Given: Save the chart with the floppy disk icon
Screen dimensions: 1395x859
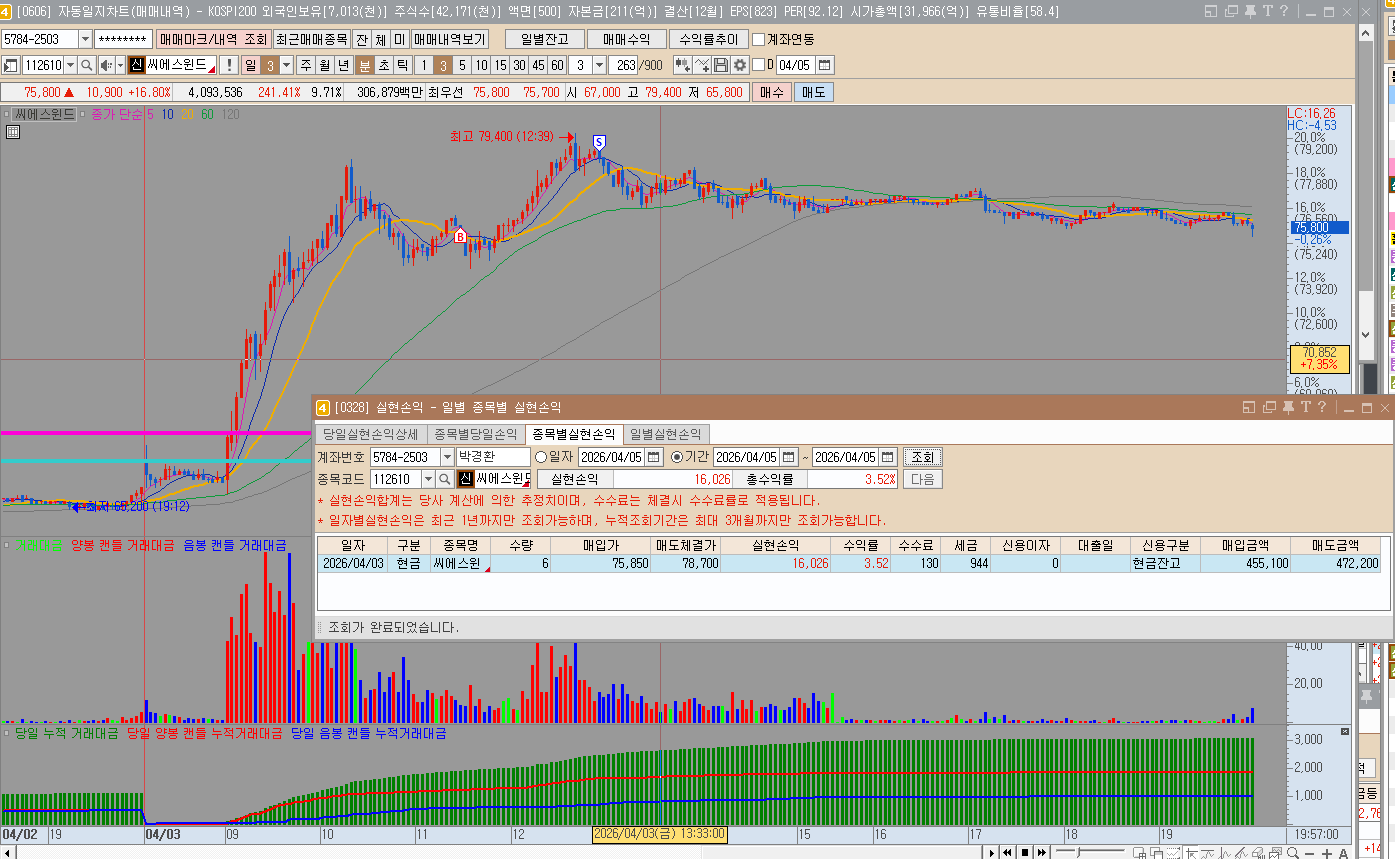Looking at the screenshot, I should tap(721, 65).
